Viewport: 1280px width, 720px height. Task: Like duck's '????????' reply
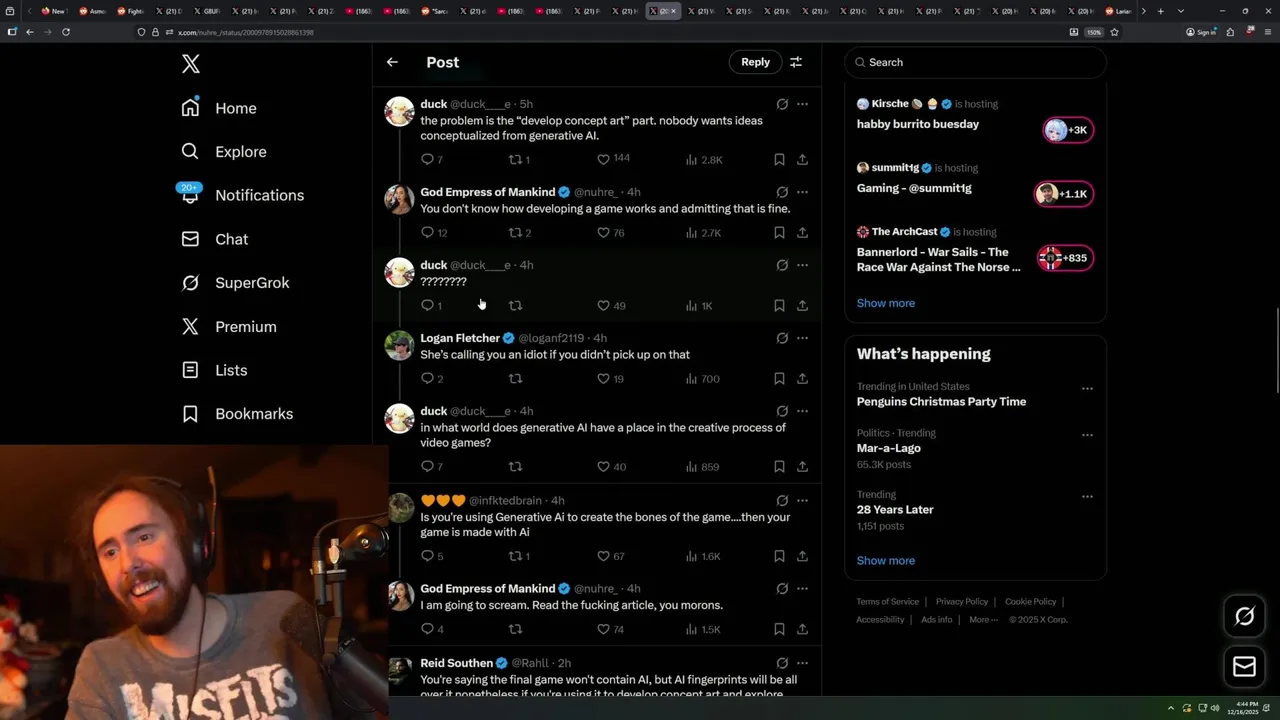point(610,305)
